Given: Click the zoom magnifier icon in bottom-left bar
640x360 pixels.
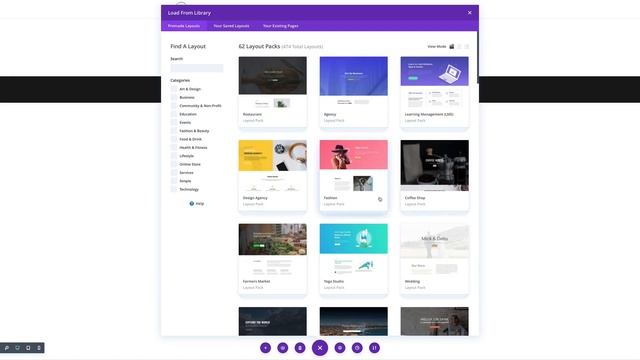Looking at the screenshot, I should click(x=7, y=348).
